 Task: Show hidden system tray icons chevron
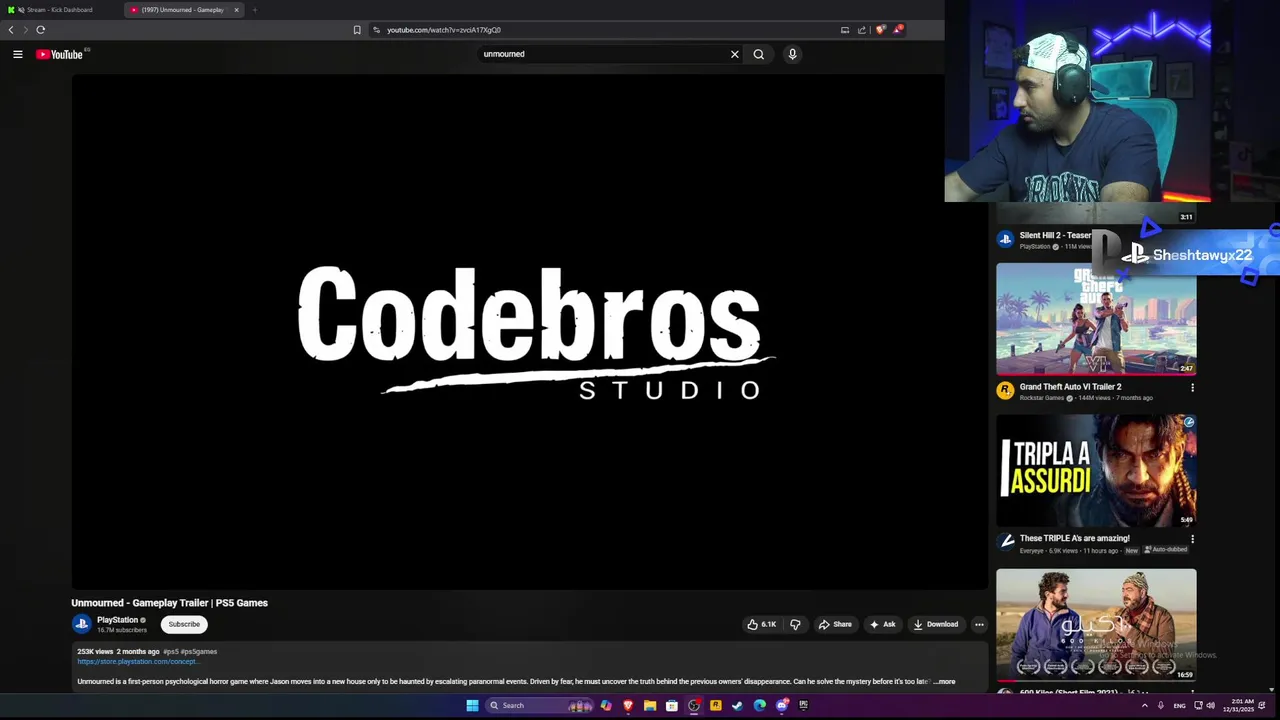pos(1145,705)
